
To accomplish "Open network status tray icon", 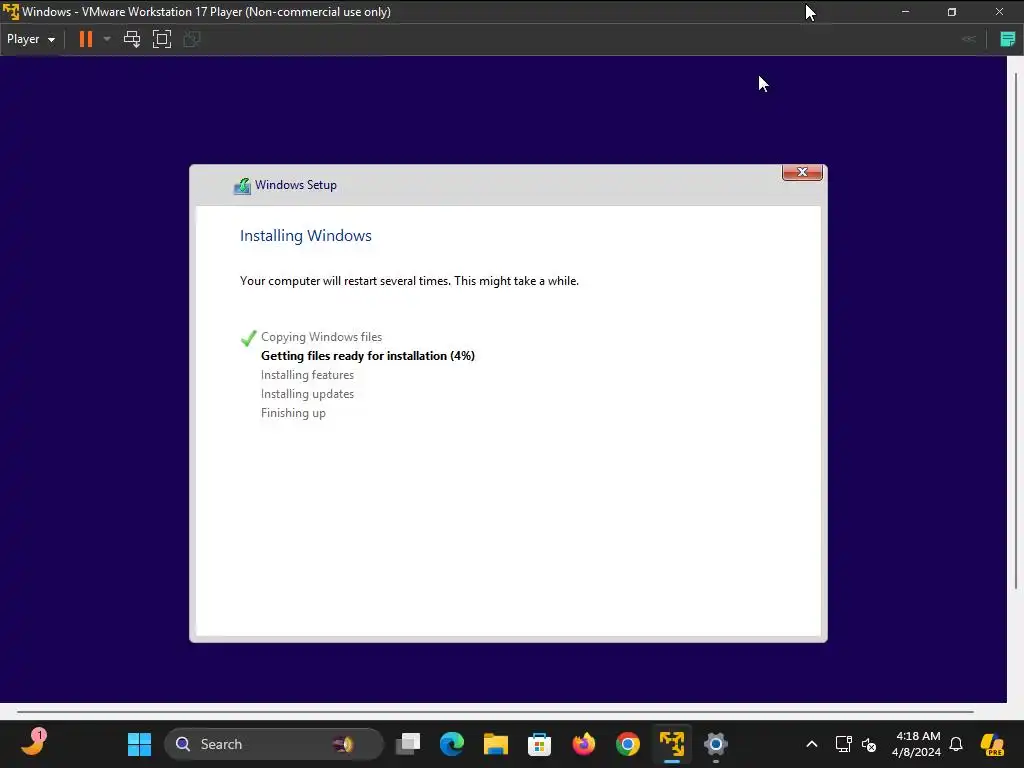I will [x=843, y=744].
